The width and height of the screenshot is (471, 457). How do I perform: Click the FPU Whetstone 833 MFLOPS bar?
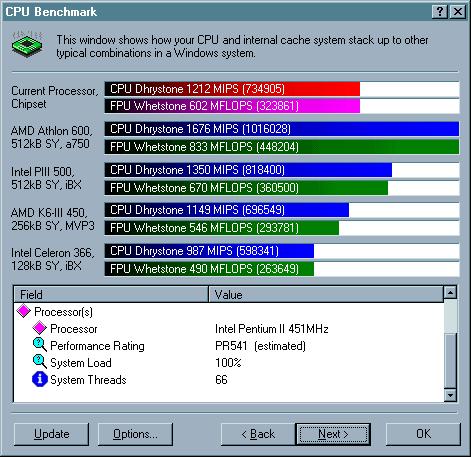click(x=282, y=147)
